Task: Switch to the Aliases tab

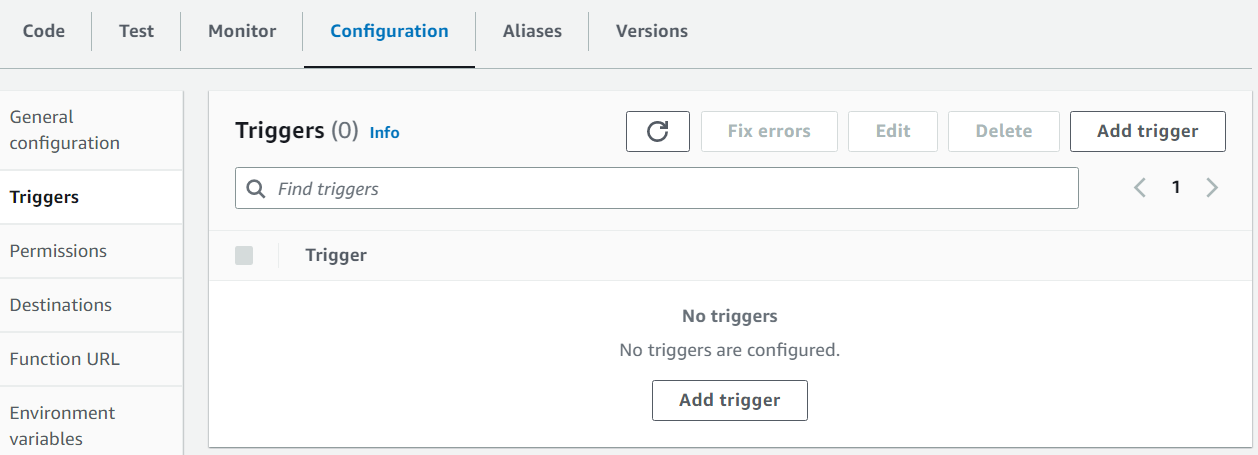Action: point(532,31)
